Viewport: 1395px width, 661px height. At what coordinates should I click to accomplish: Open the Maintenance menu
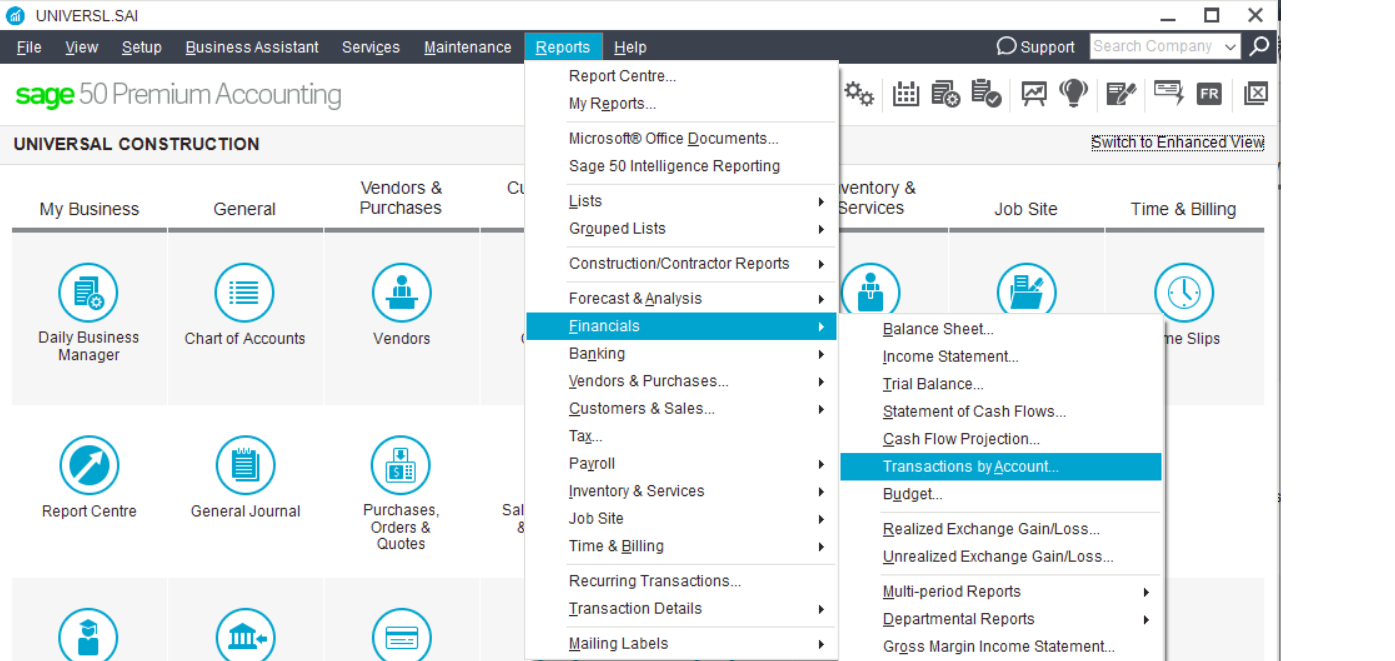pyautogui.click(x=467, y=47)
